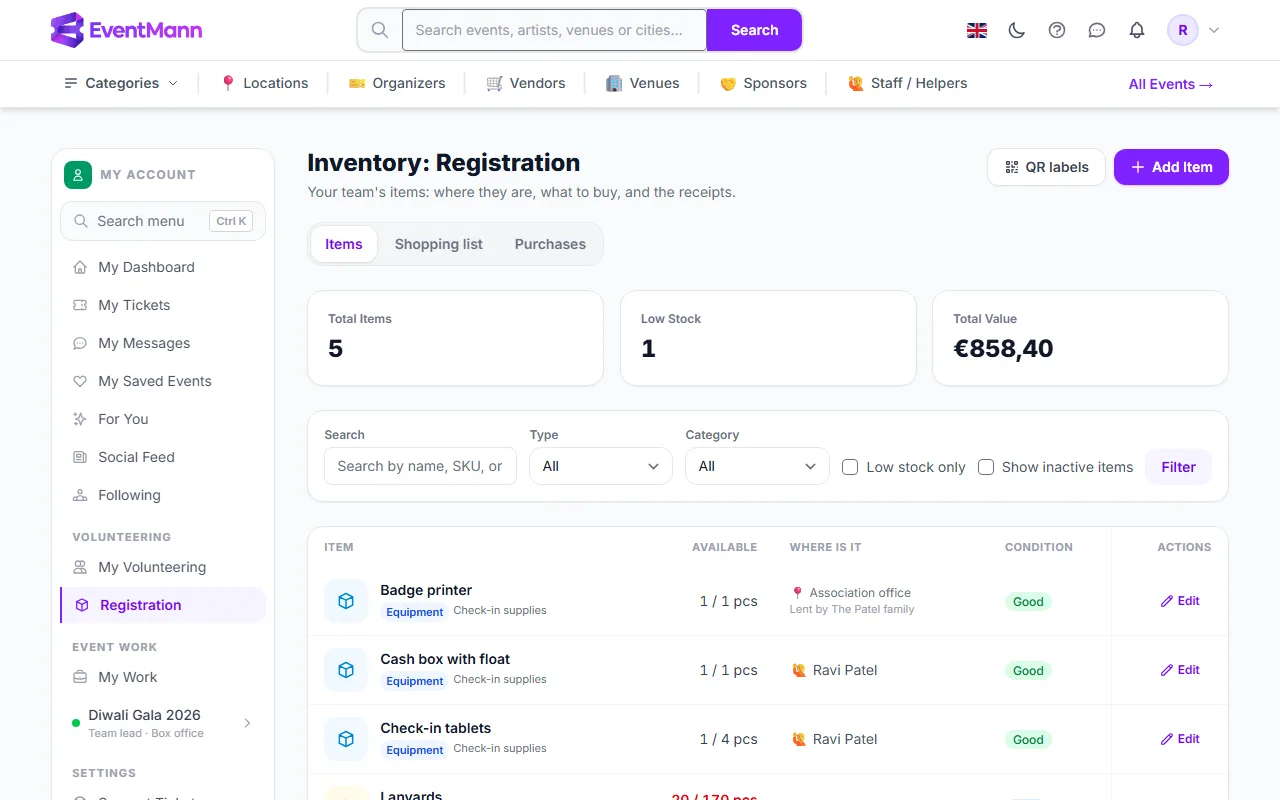Screen dimensions: 1280x800
Task: Click the Check-in tablets item icon
Action: point(346,739)
